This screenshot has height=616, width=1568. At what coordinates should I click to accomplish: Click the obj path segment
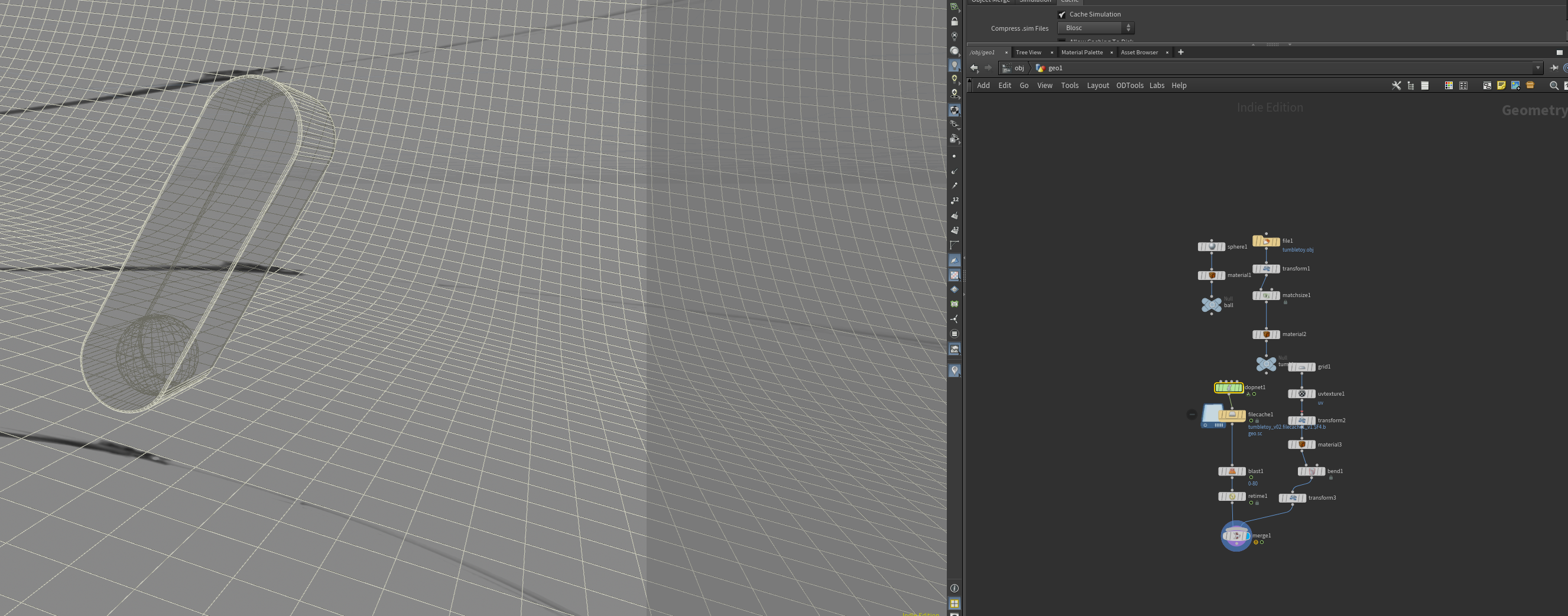click(1014, 68)
